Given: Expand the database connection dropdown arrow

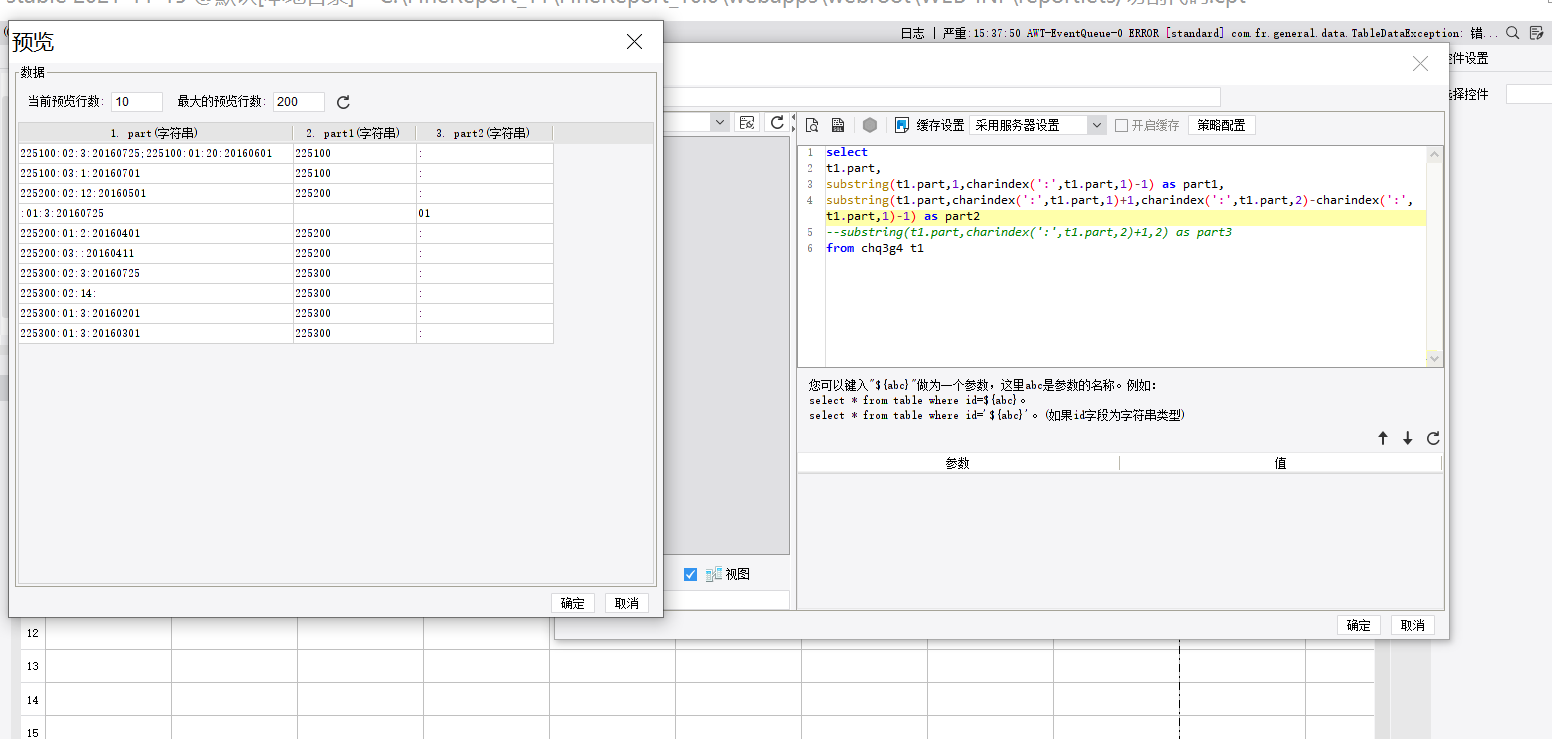Looking at the screenshot, I should (720, 122).
